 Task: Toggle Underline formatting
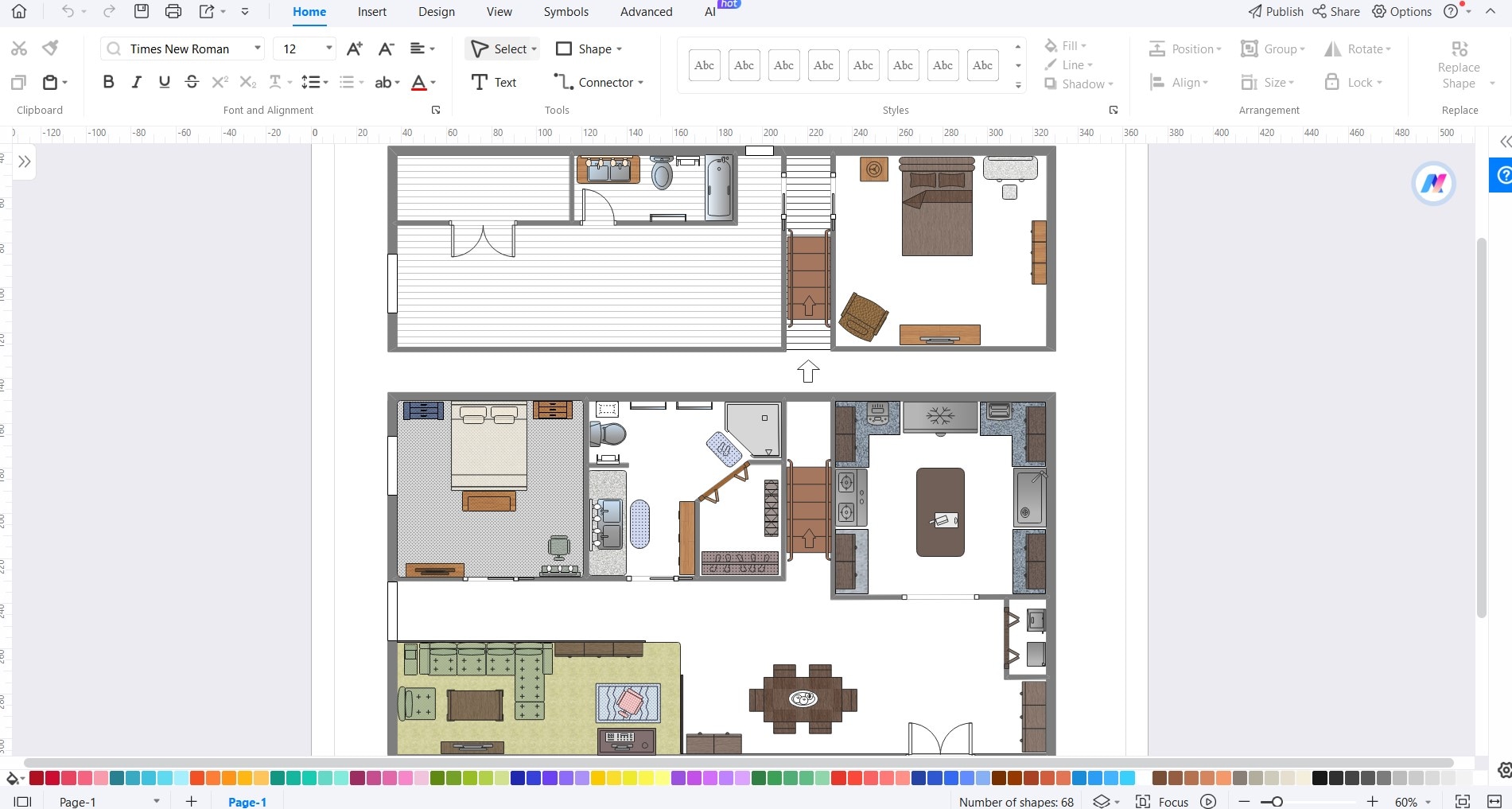click(165, 82)
